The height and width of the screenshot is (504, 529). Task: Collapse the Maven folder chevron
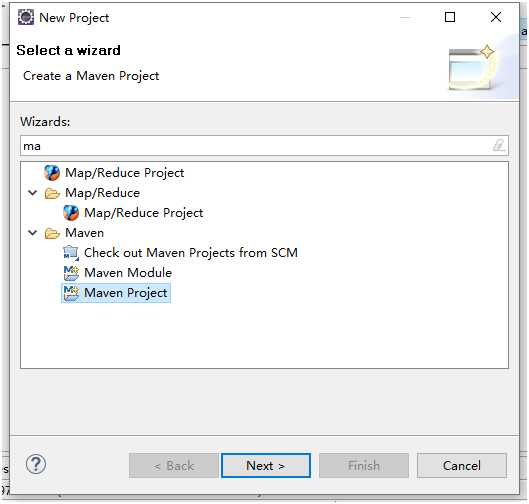(32, 232)
